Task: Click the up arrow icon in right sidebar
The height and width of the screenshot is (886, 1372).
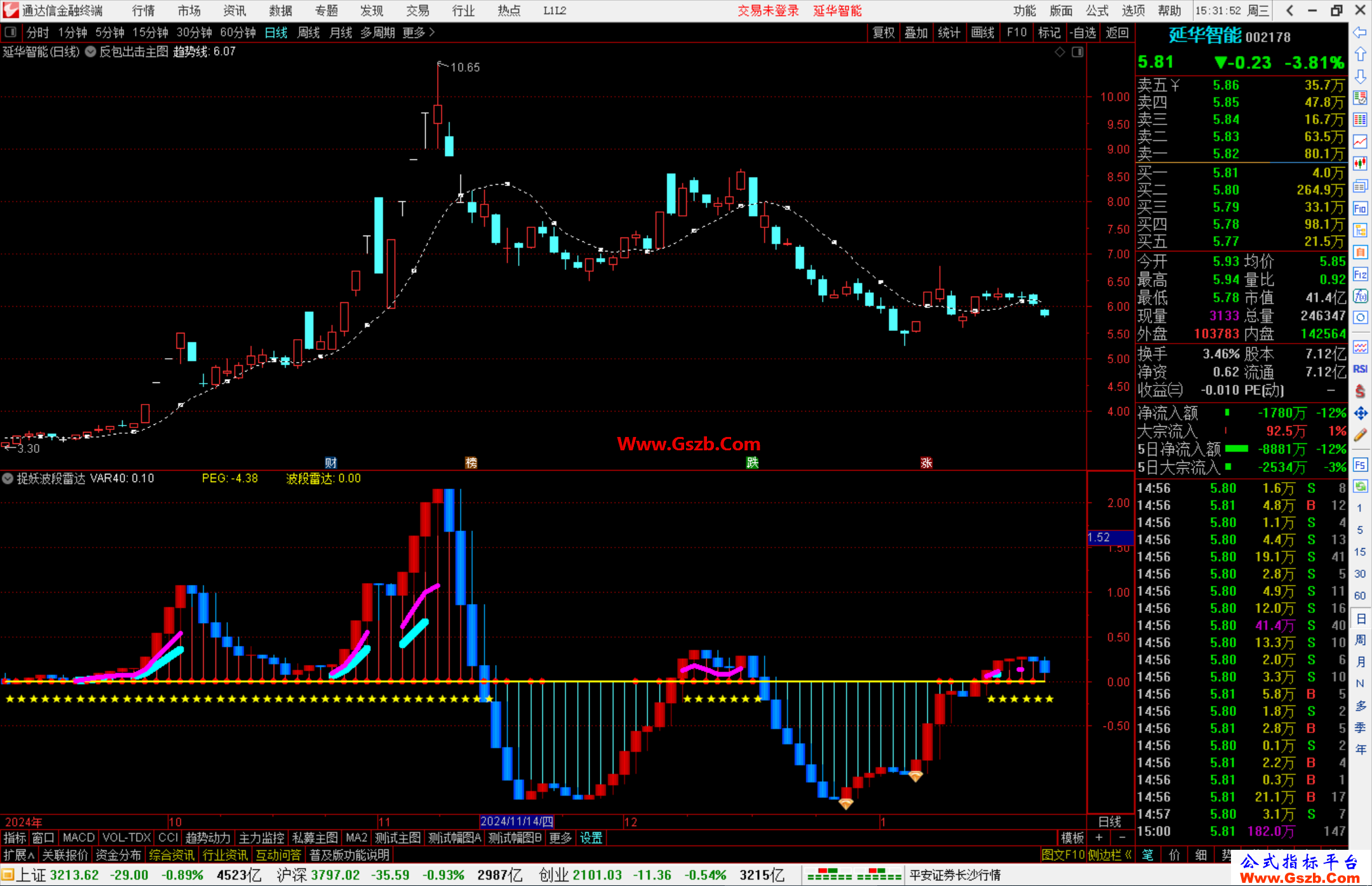Action: point(1360,55)
